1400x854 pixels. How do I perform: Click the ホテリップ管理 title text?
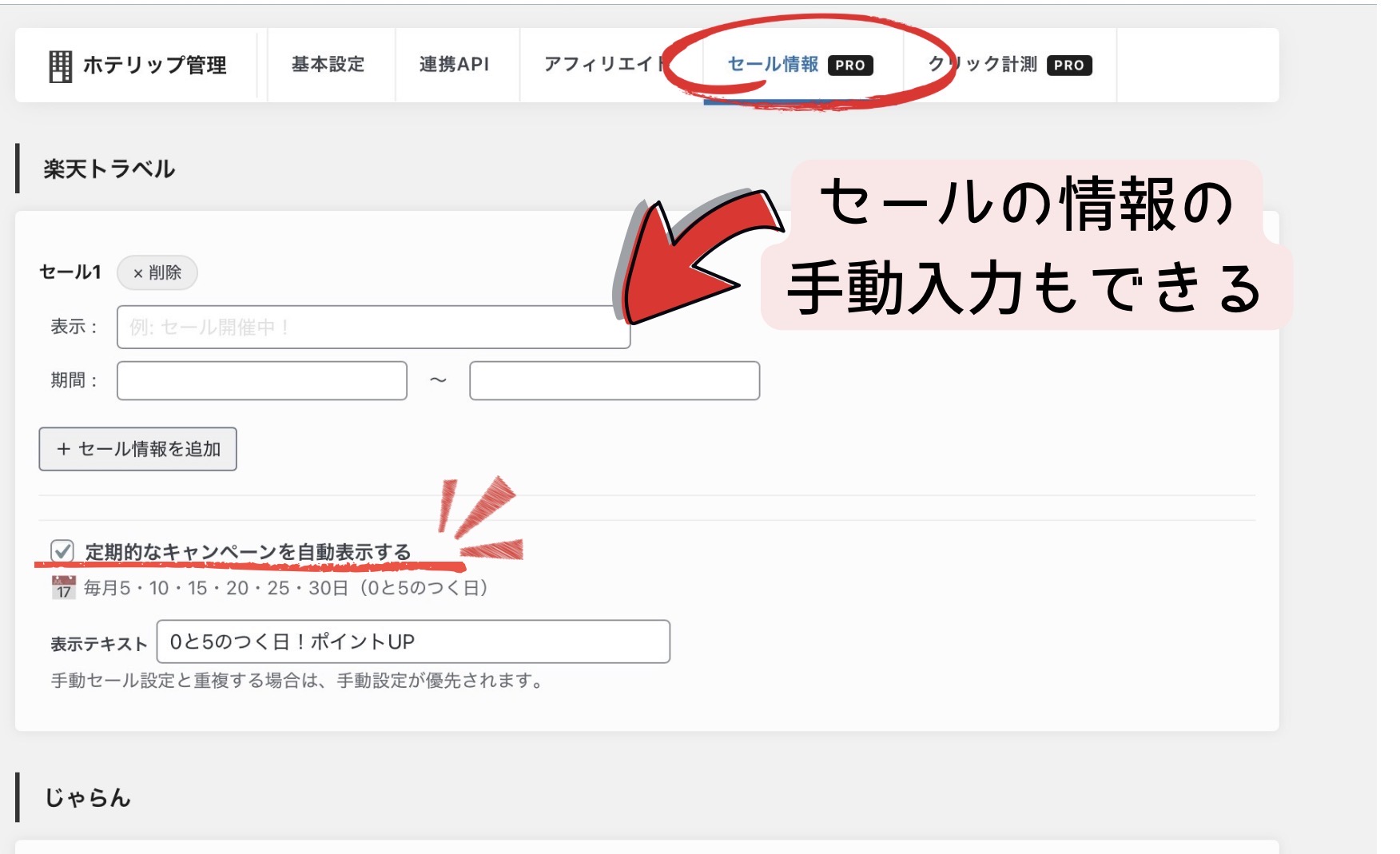click(155, 66)
